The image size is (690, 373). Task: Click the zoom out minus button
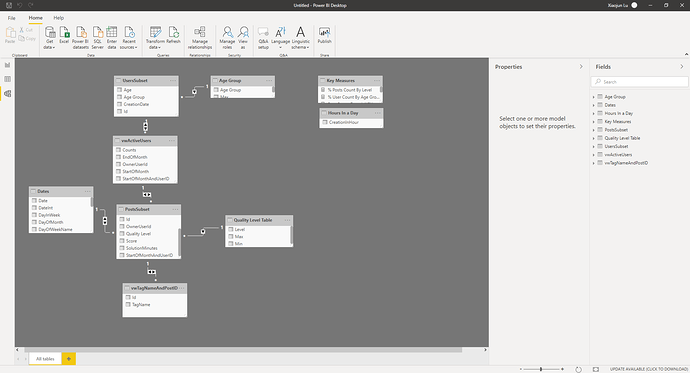click(x=521, y=369)
